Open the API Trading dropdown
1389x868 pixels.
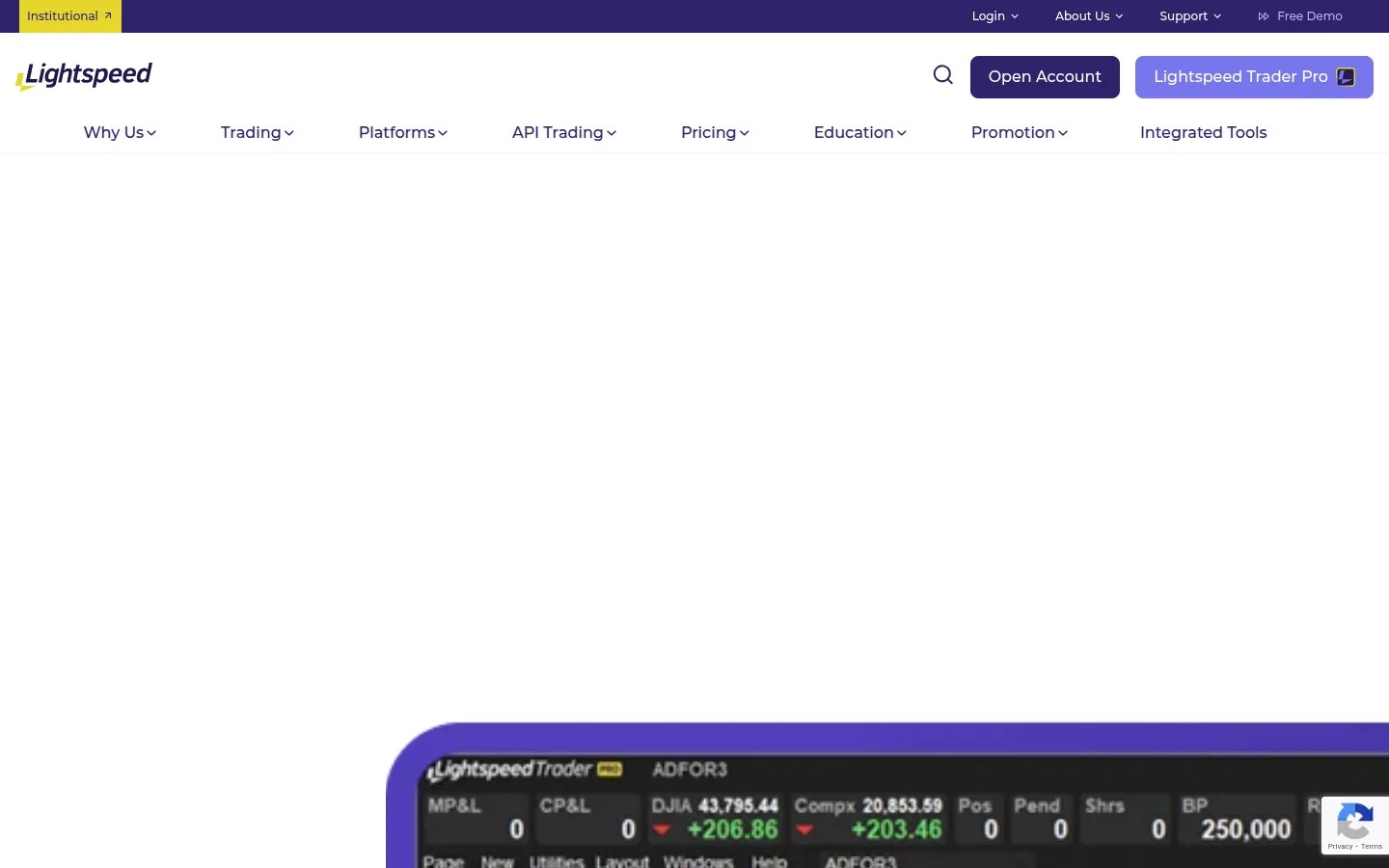coord(563,133)
